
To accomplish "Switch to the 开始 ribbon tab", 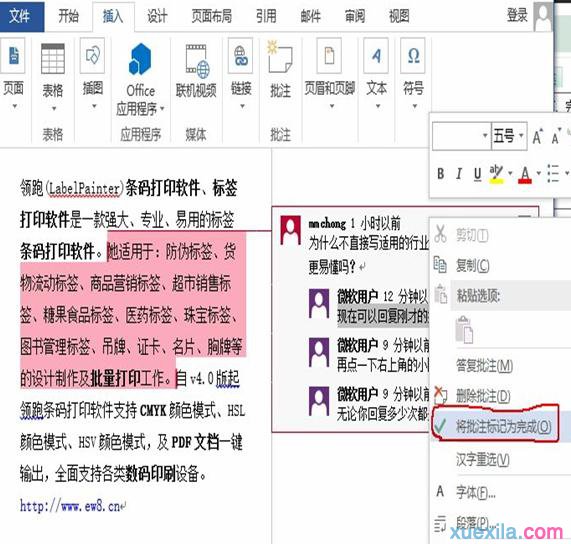I will pyautogui.click(x=68, y=16).
